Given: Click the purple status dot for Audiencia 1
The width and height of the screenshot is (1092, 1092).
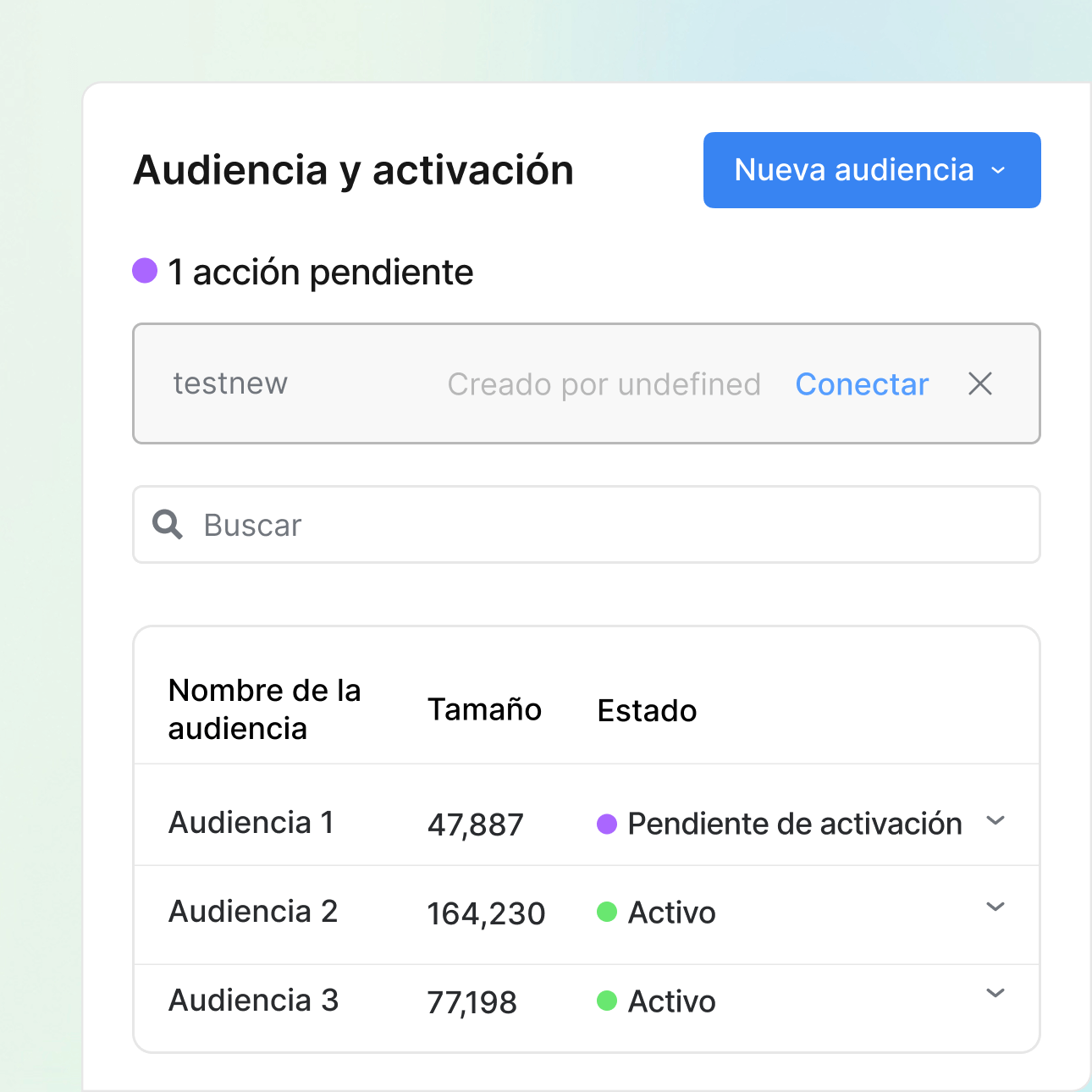Looking at the screenshot, I should [x=608, y=824].
